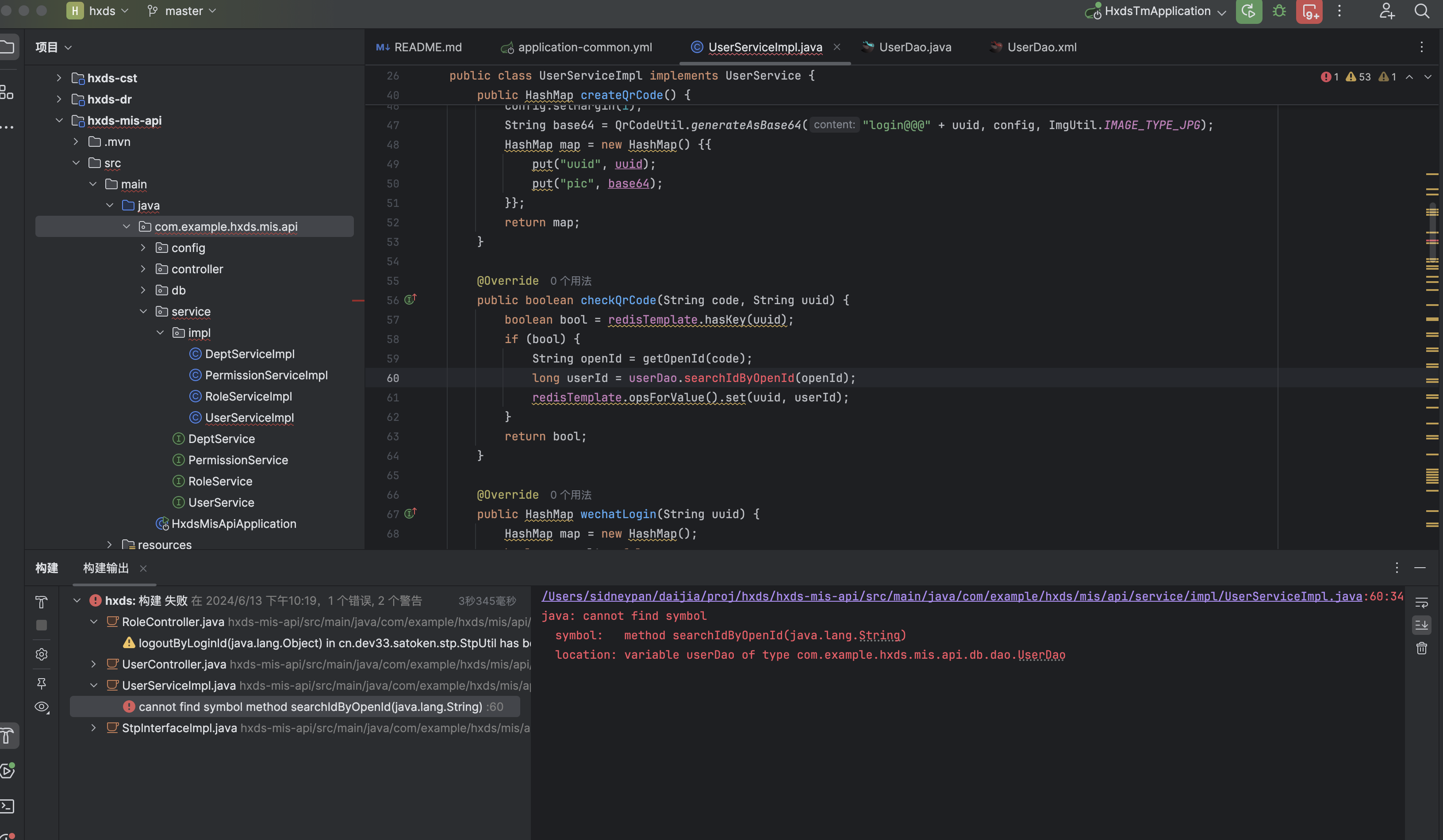Open the 项目 view dropdown
Image resolution: width=1443 pixels, height=840 pixels.
[53, 47]
